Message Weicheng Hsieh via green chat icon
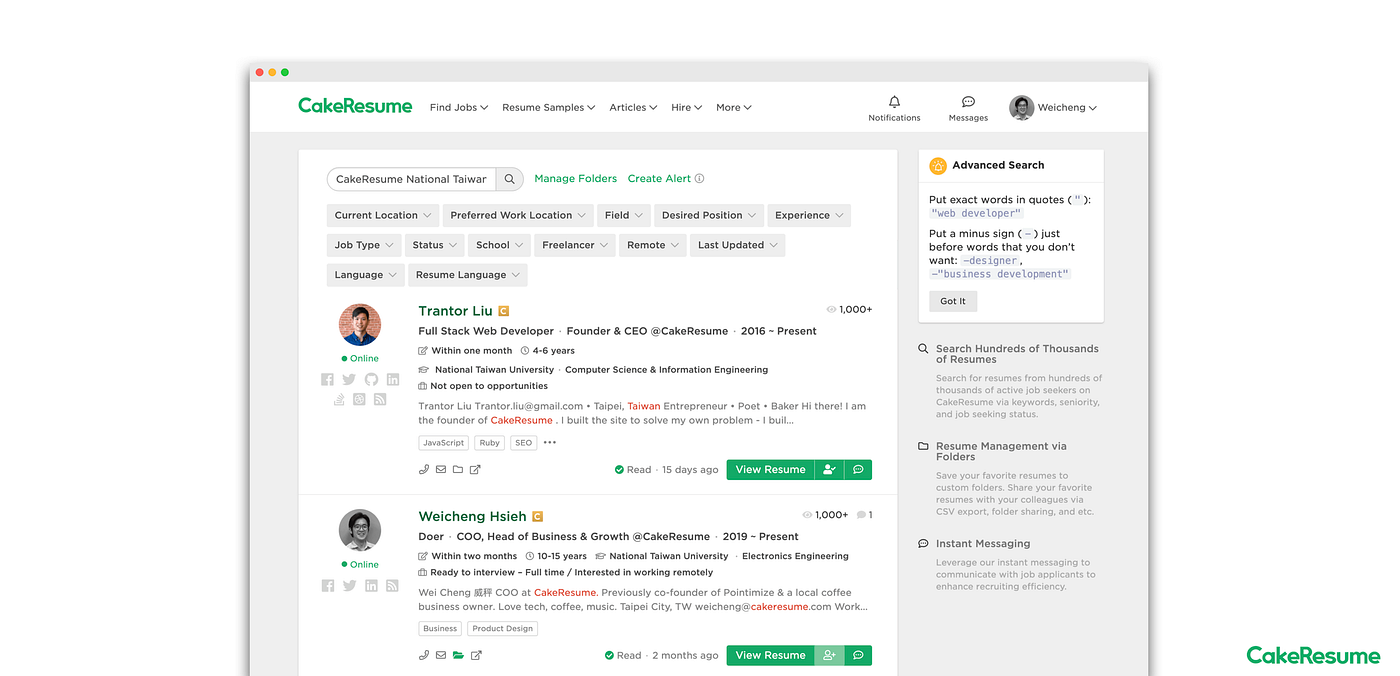Screen dimensions: 1400x676 pos(858,656)
